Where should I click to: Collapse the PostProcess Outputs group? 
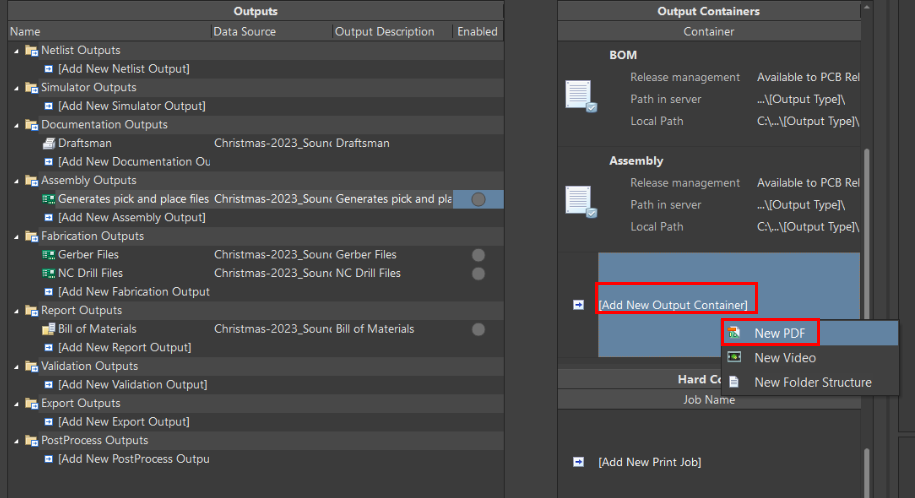point(16,441)
